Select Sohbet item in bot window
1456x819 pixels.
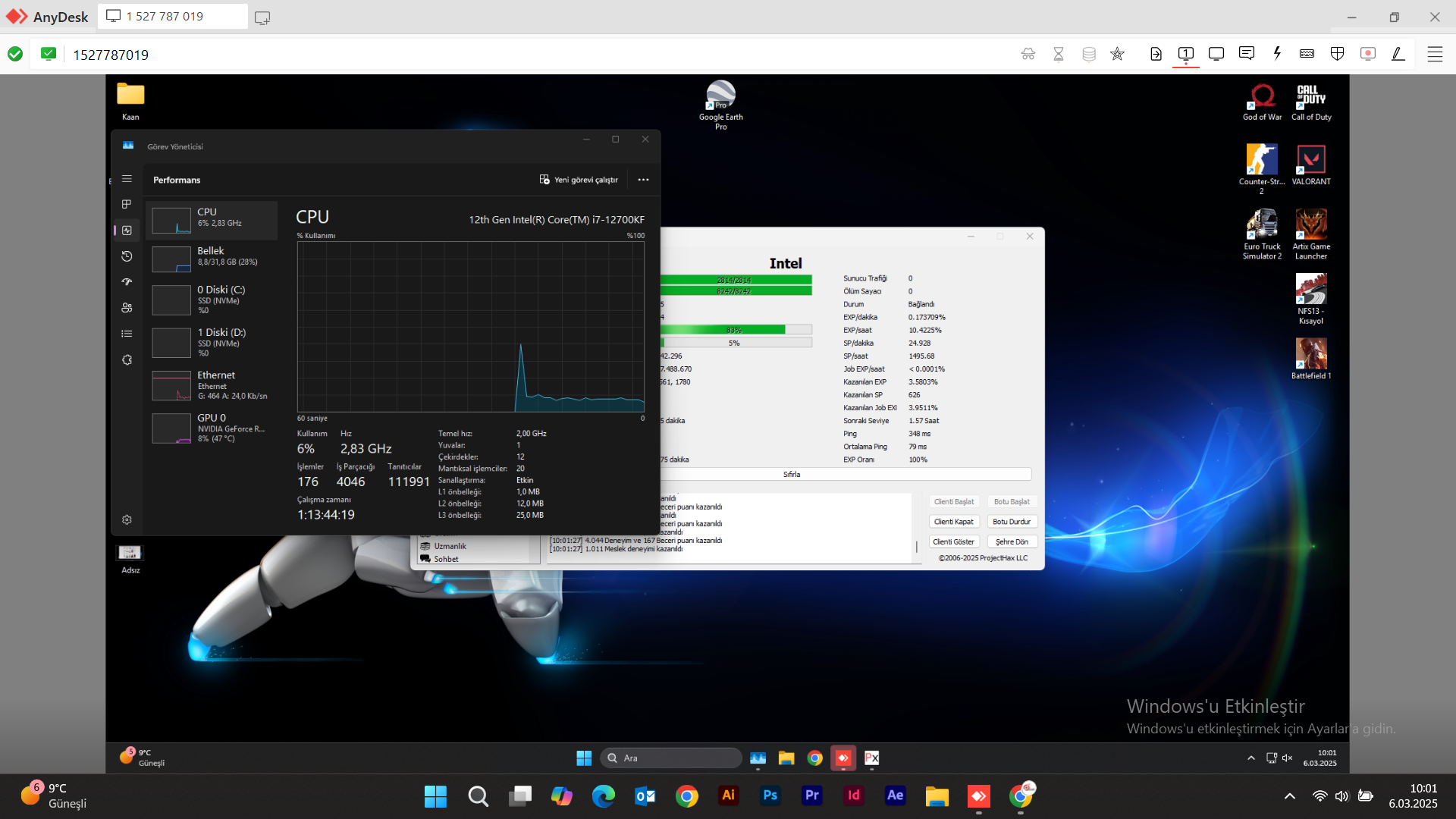click(446, 559)
